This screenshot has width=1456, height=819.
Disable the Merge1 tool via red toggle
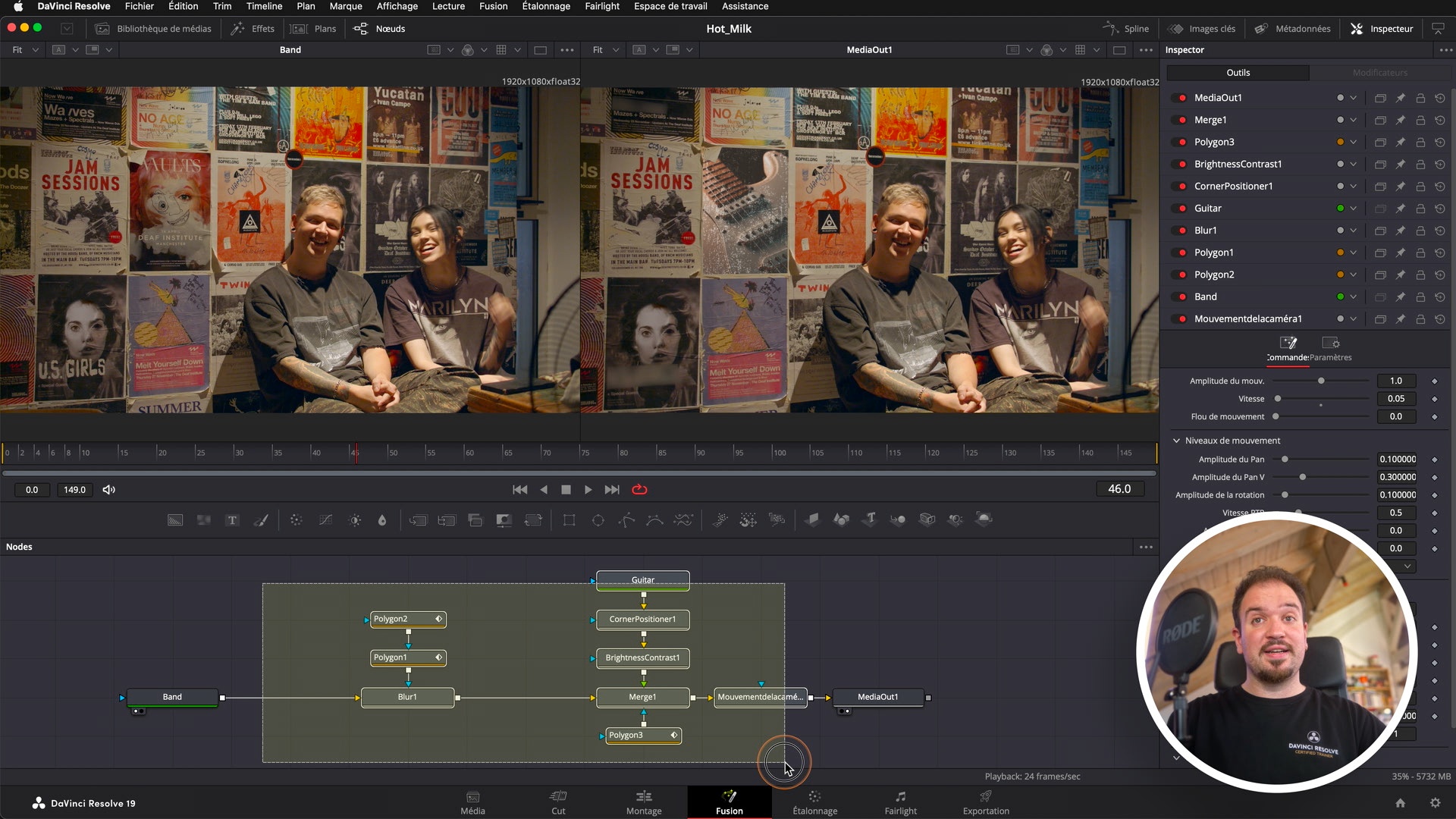pos(1181,120)
